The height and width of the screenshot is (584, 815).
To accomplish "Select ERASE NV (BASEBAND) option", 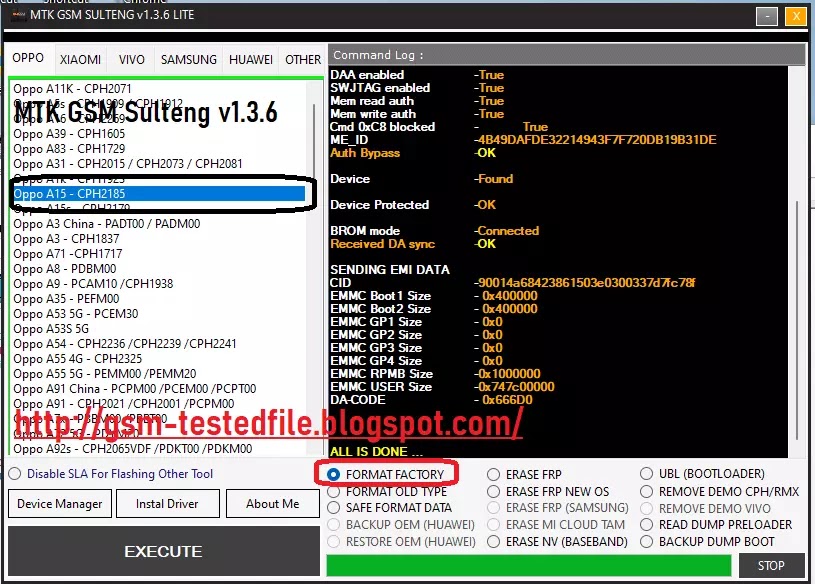I will [x=557, y=542].
